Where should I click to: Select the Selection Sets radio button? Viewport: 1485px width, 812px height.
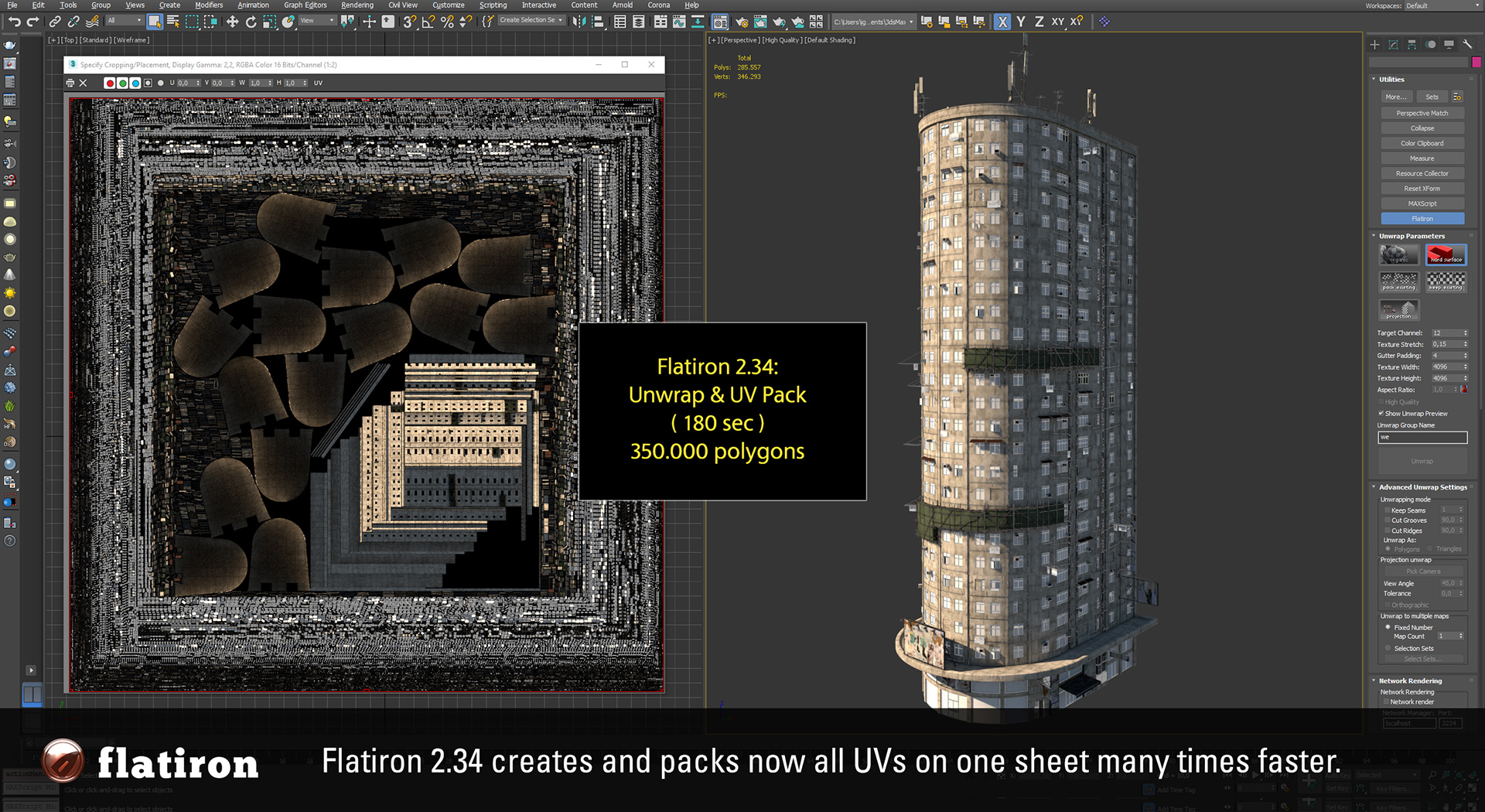pos(1388,649)
